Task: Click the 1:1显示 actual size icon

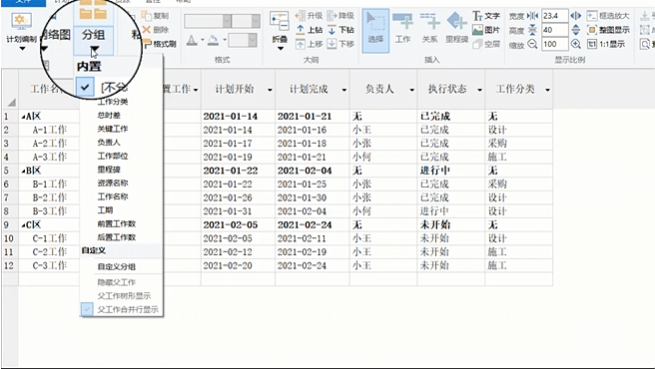Action: 592,44
